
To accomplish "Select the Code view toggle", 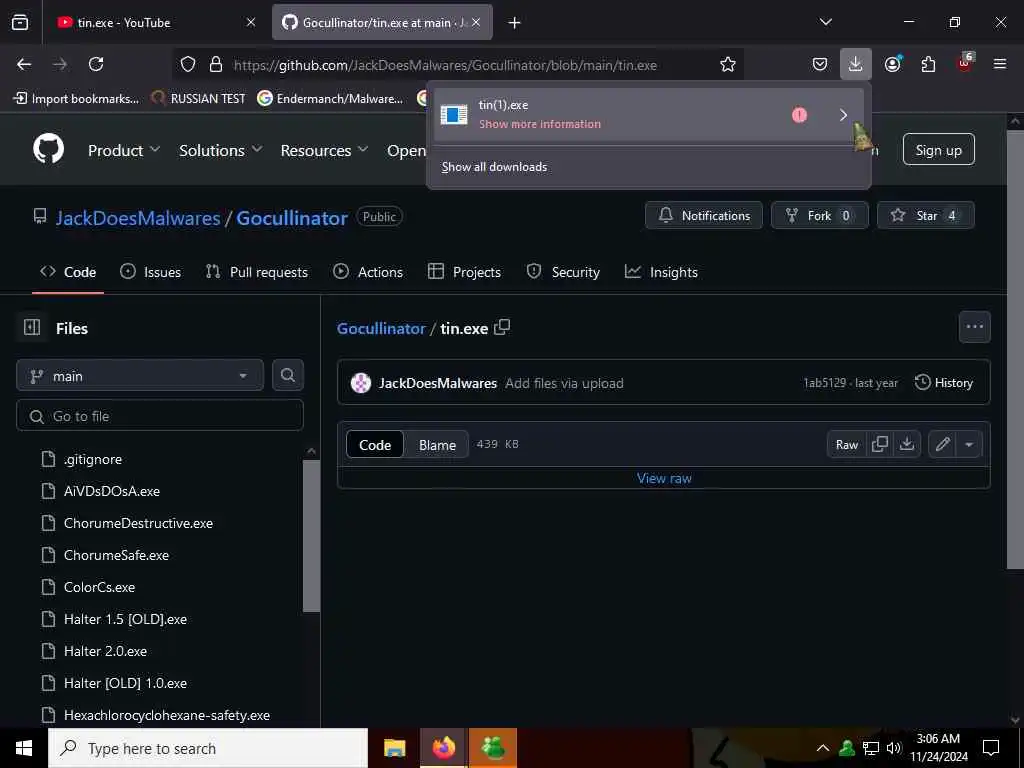I will coord(375,445).
